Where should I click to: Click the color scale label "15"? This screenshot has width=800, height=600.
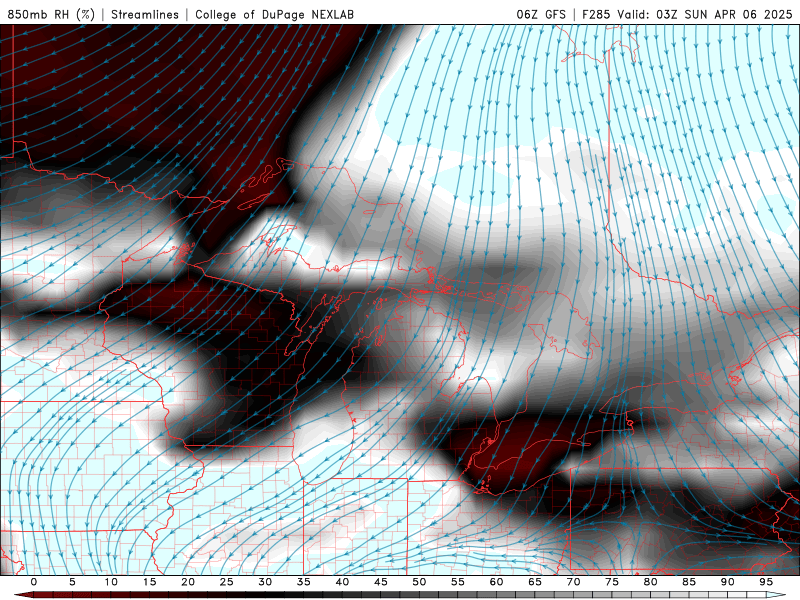(x=149, y=582)
